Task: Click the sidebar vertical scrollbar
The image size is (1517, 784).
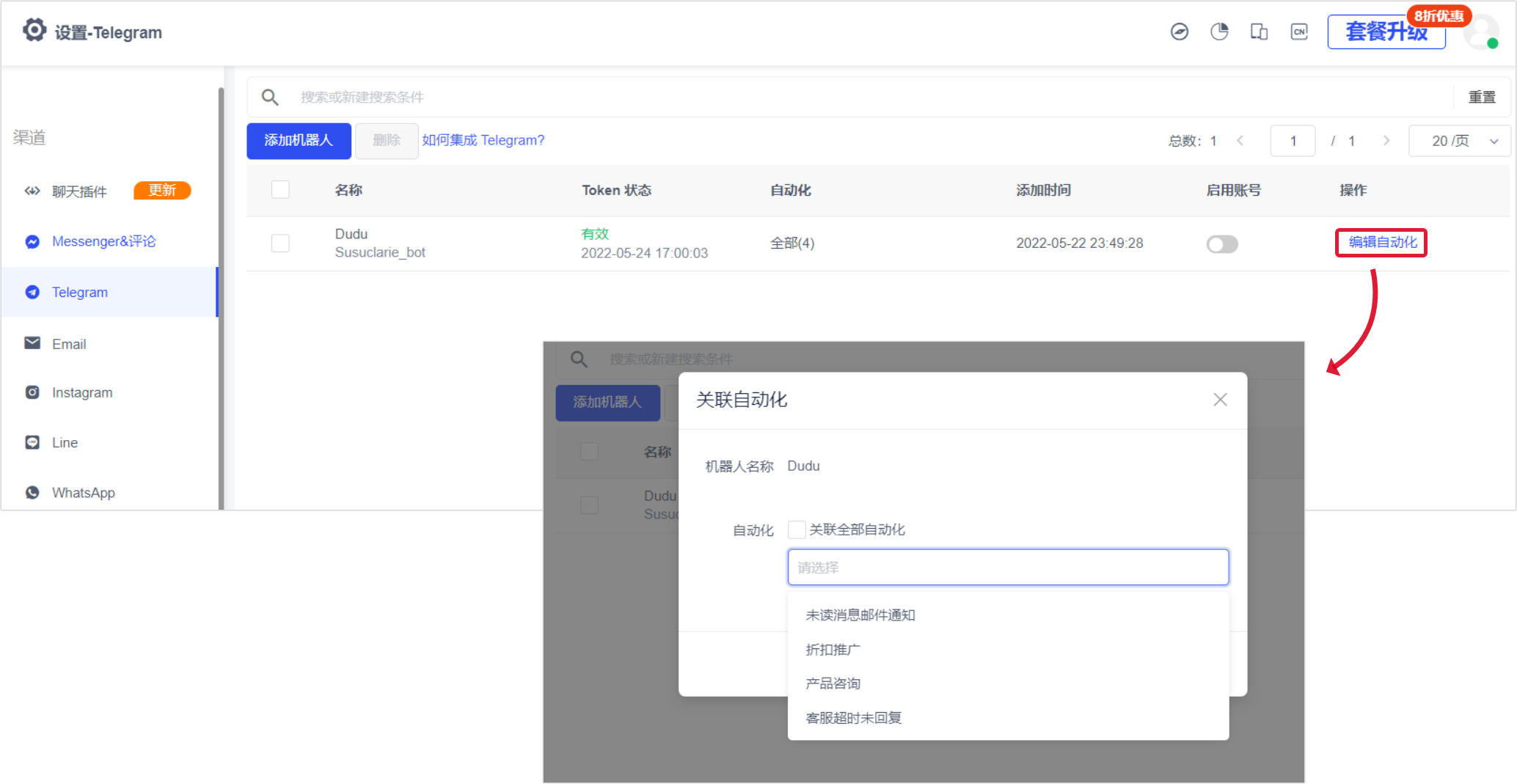Action: (221, 297)
